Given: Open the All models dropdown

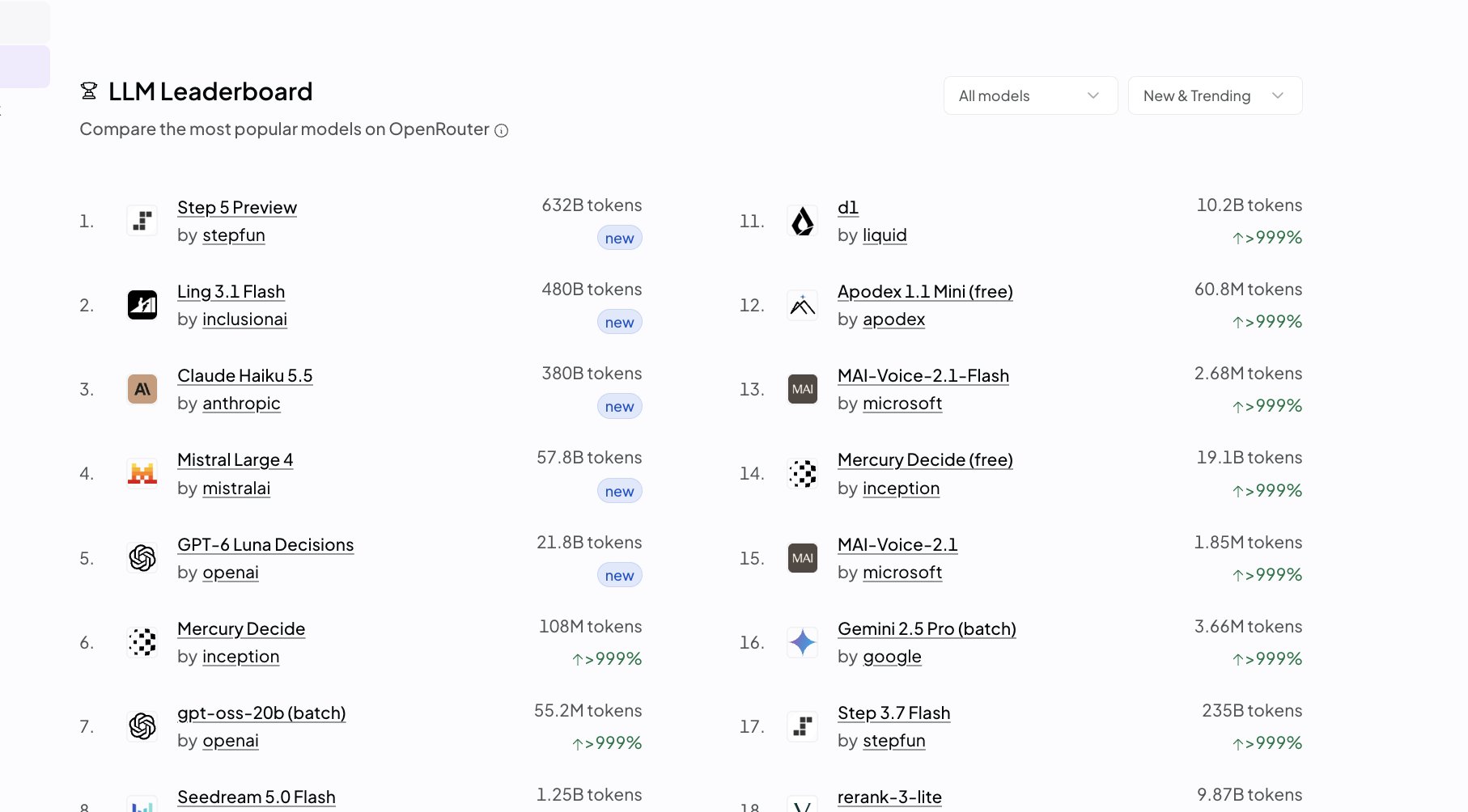Looking at the screenshot, I should 1030,95.
